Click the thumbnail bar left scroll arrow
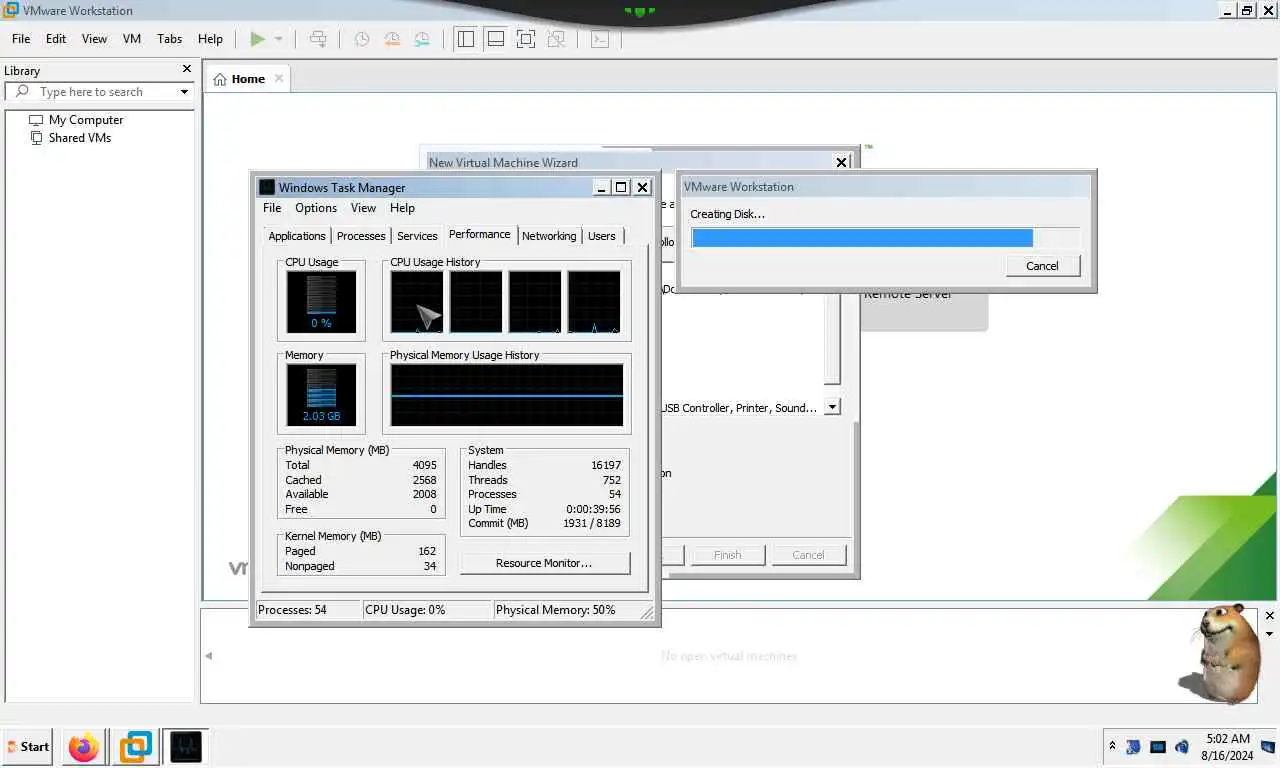 [x=209, y=656]
